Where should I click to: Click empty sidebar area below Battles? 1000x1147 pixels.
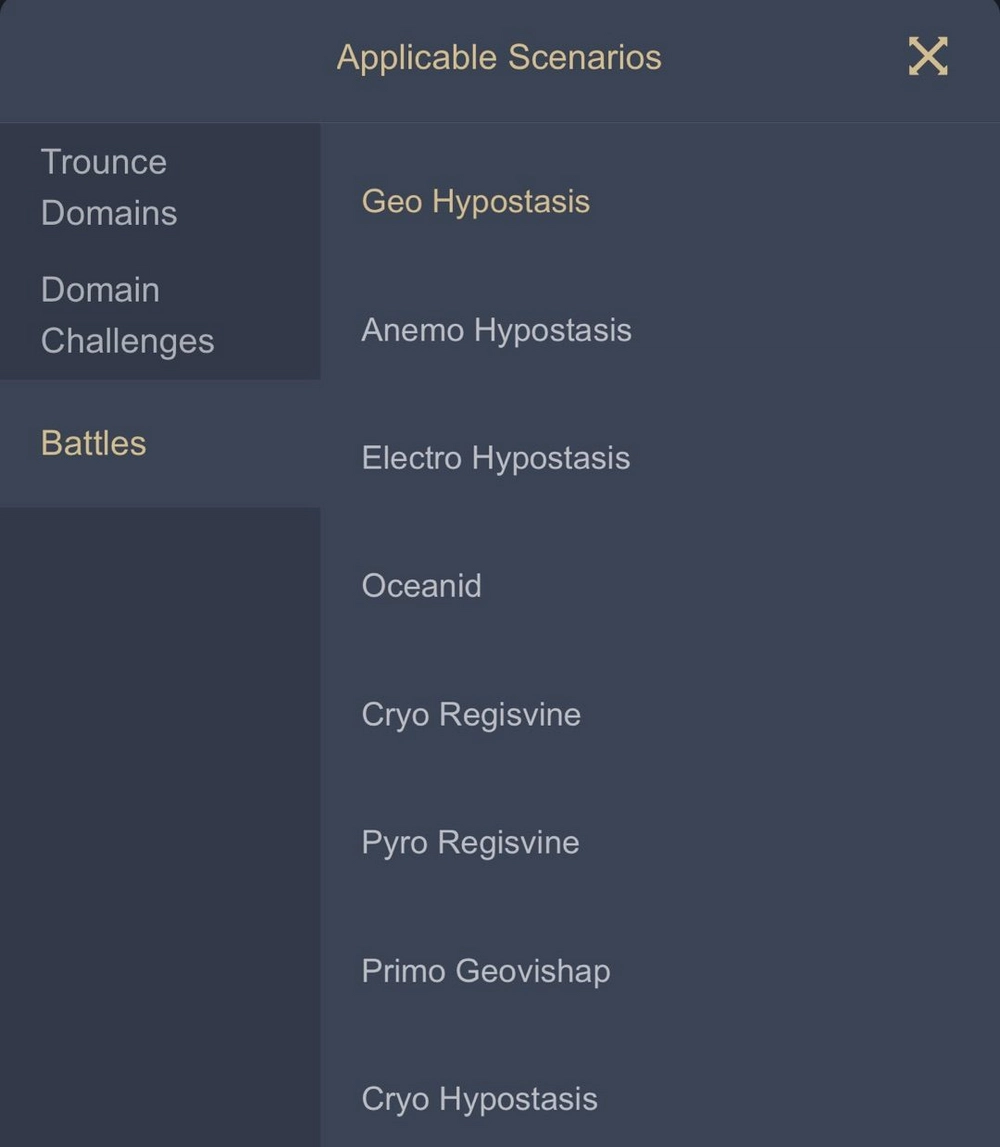(160, 800)
